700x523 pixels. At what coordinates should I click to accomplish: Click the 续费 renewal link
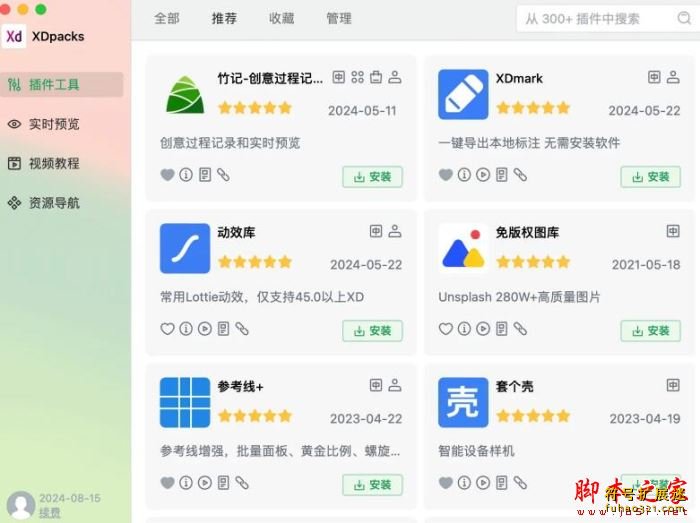(50, 513)
